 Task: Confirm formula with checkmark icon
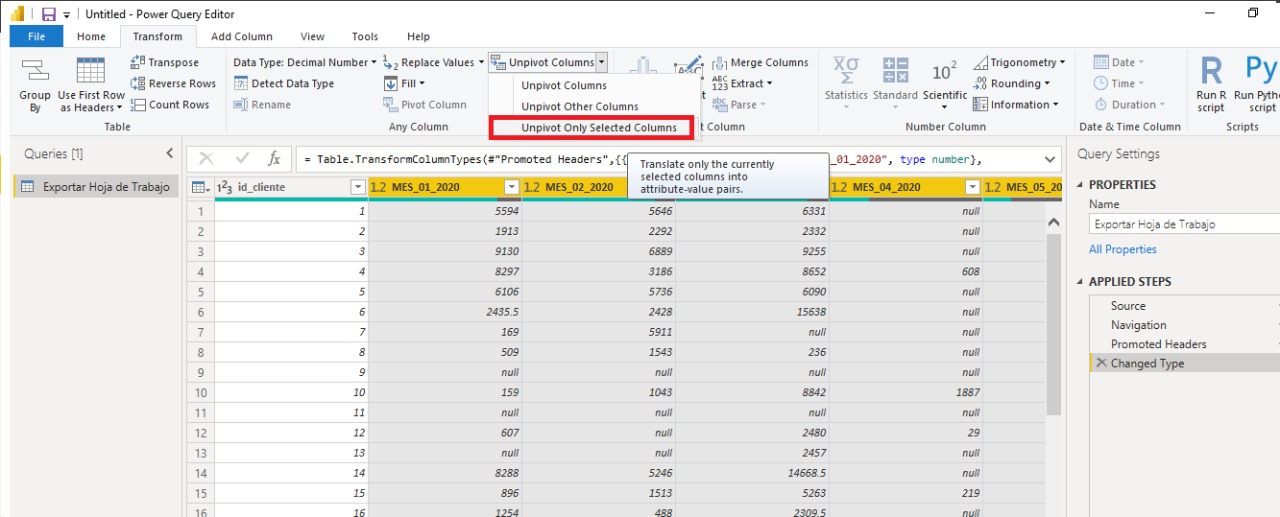(x=242, y=159)
